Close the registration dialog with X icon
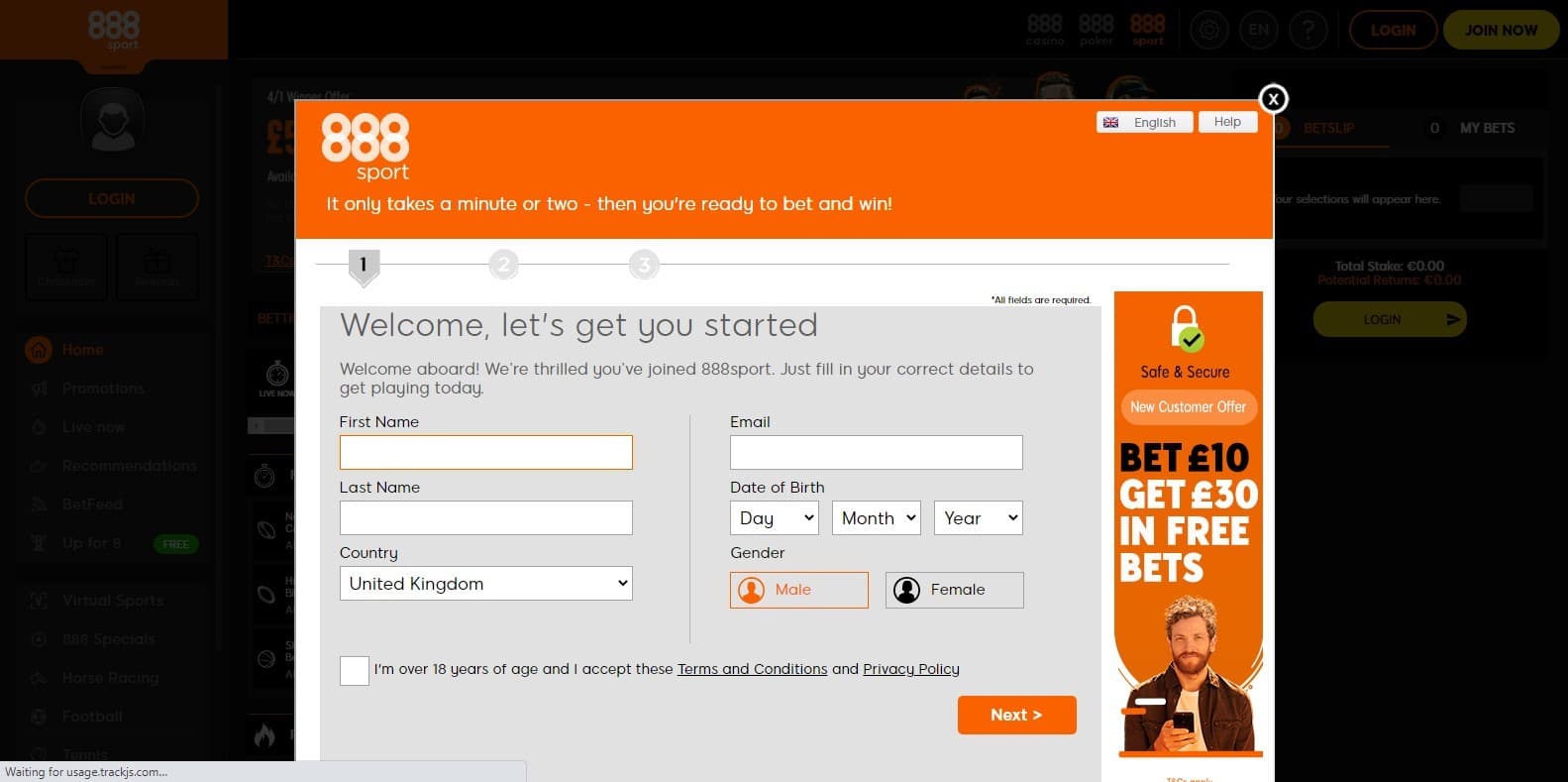The image size is (1568, 782). 1273,99
